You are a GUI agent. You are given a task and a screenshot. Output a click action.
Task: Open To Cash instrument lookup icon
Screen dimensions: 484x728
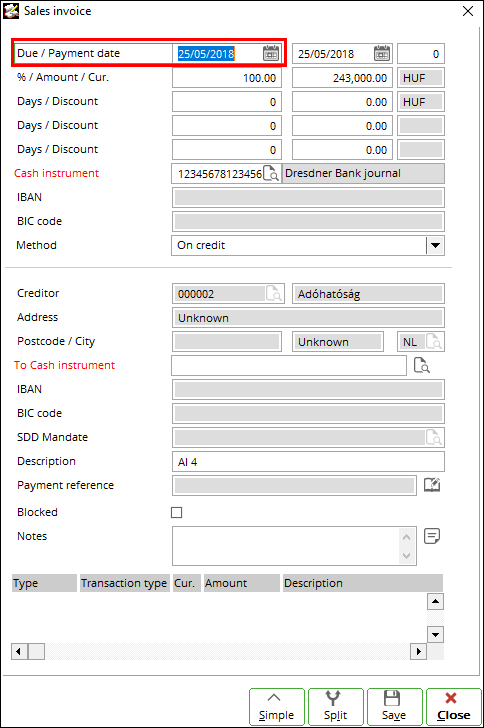click(421, 365)
